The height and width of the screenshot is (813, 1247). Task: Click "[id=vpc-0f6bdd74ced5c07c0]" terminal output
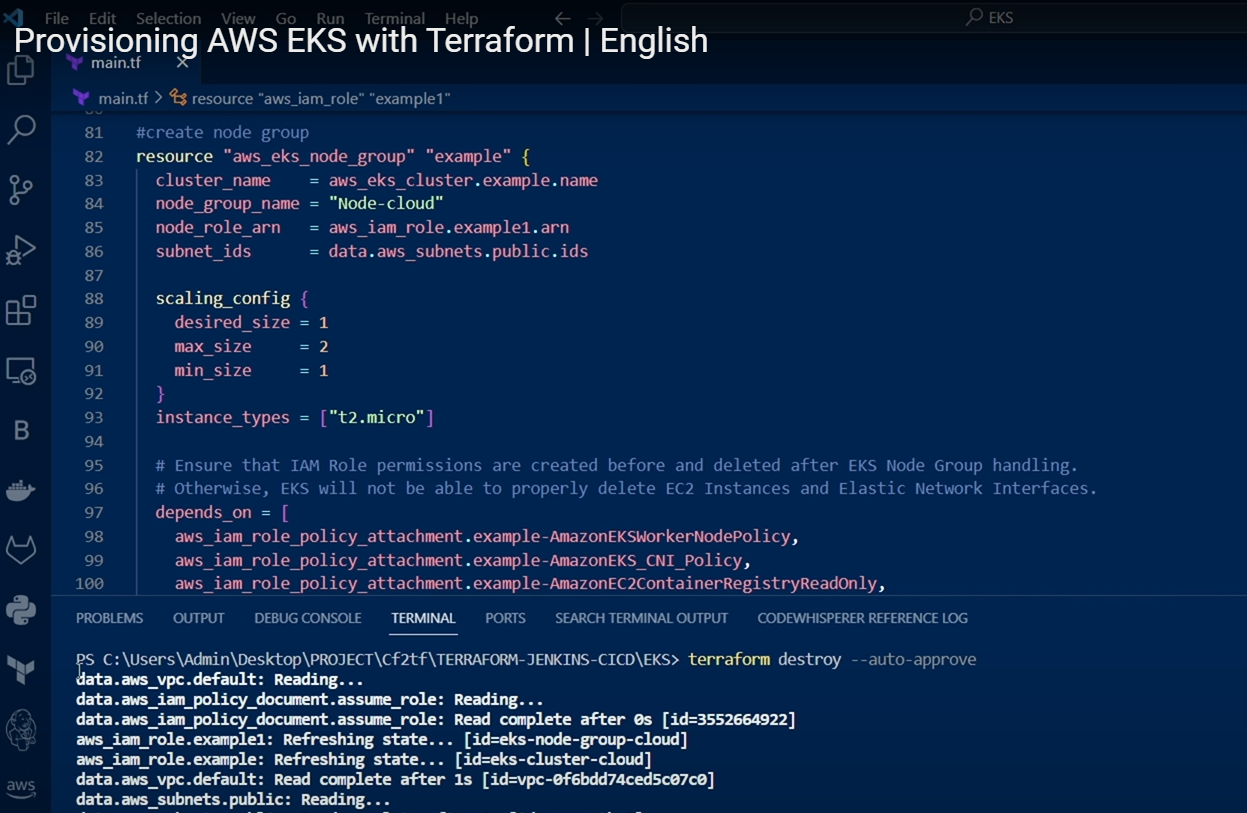tap(598, 780)
